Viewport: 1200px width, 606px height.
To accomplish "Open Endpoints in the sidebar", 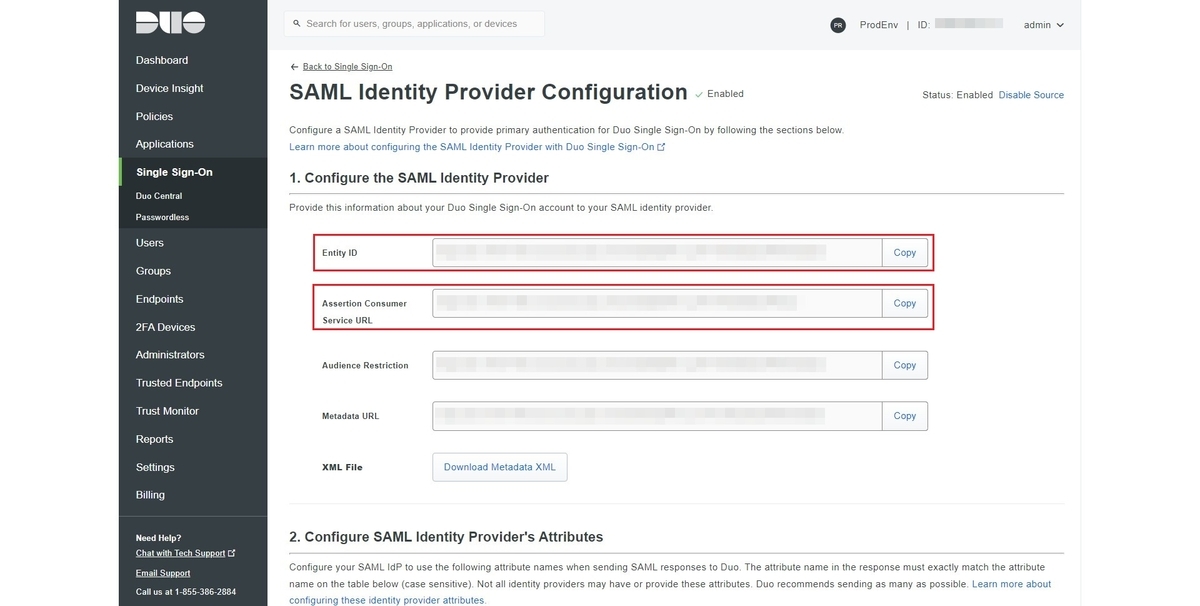I will [x=160, y=299].
